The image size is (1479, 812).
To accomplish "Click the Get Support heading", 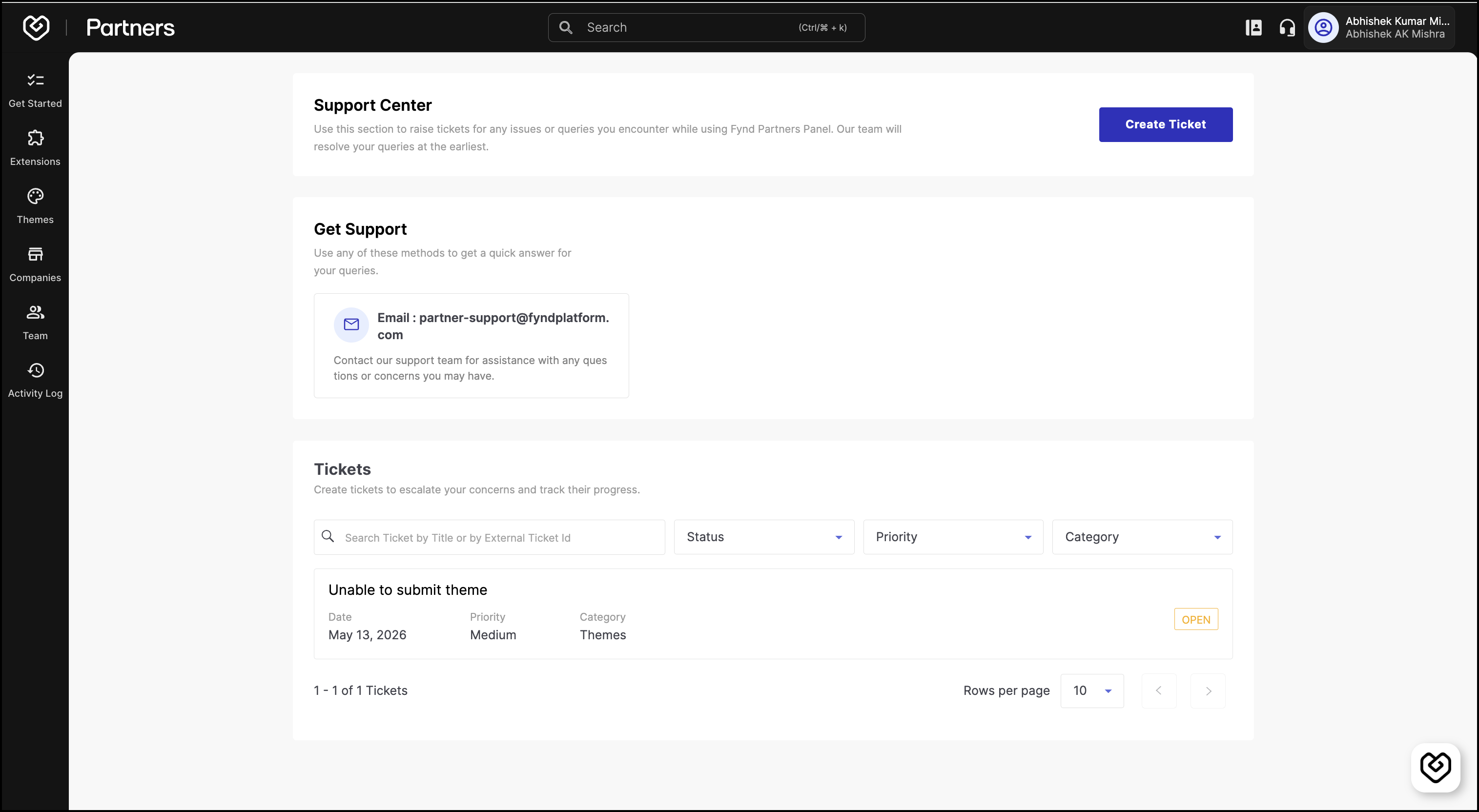I will 360,229.
